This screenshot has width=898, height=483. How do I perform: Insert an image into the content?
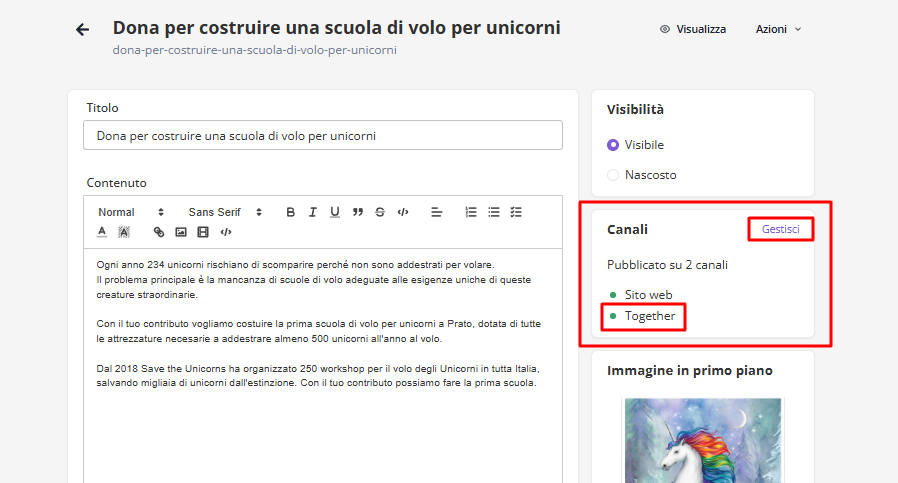tap(181, 232)
